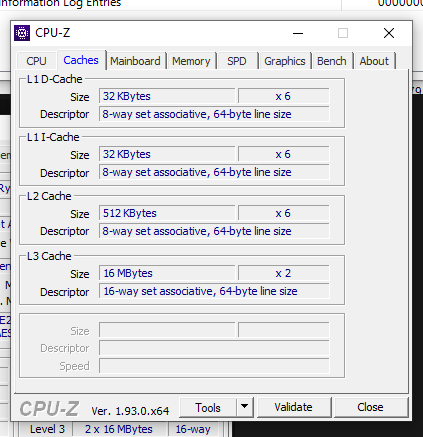
Task: Click the L3 Cache 16-way descriptor field
Action: [214, 291]
